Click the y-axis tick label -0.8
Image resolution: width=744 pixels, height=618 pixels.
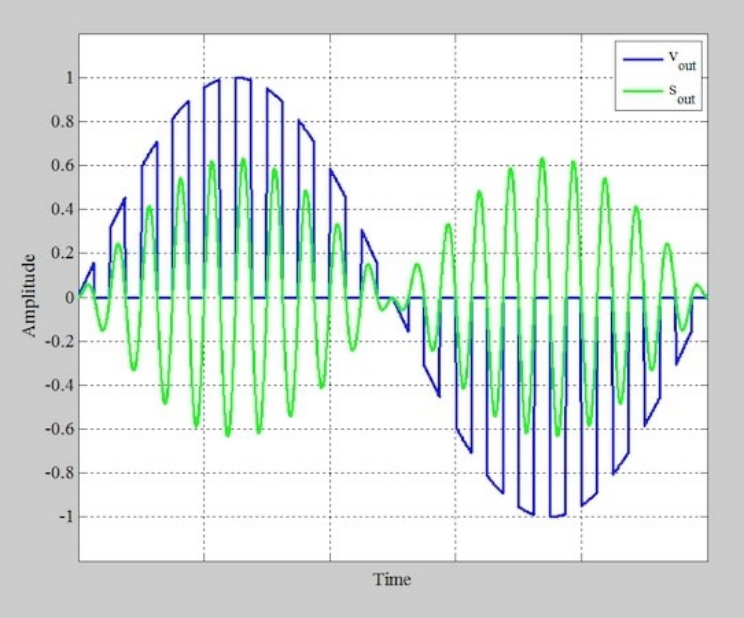[60, 473]
